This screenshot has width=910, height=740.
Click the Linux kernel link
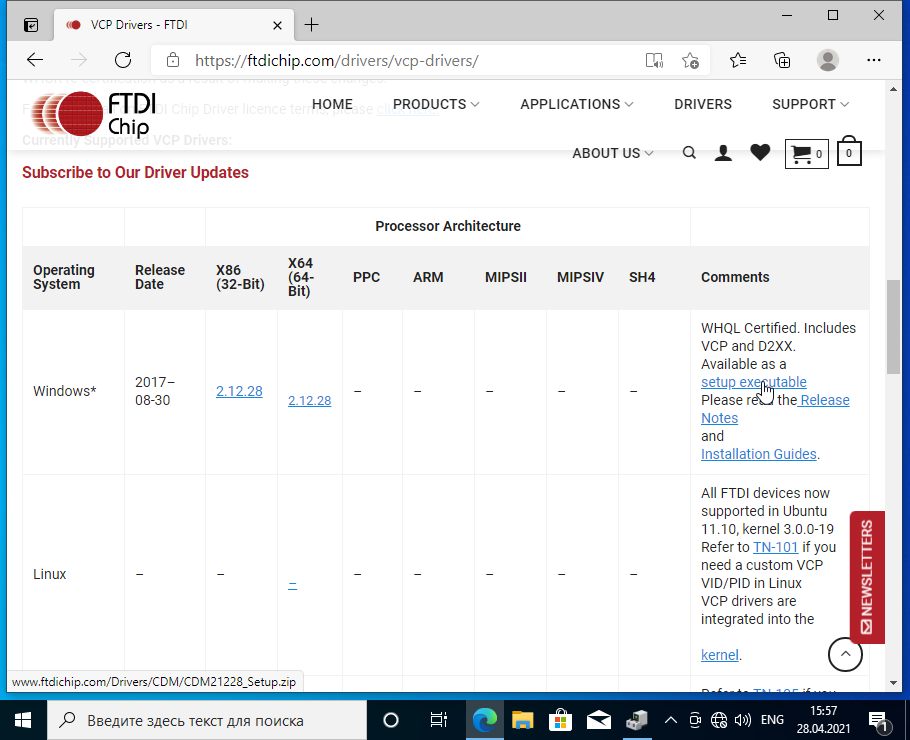tap(720, 655)
